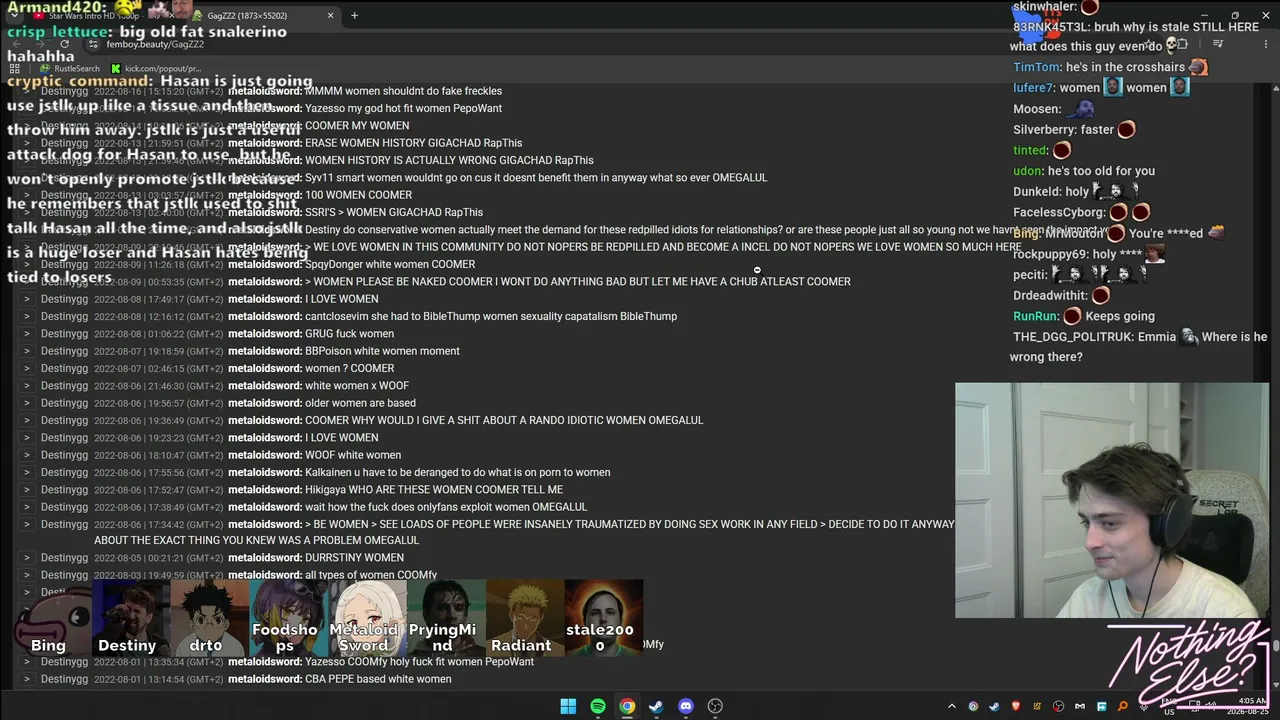Open the kick.com popout bookmark
The height and width of the screenshot is (720, 1280).
point(156,68)
